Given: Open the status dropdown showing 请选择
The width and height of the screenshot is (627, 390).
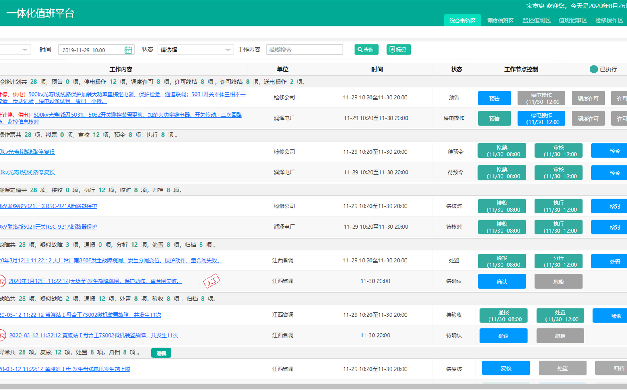Looking at the screenshot, I should pyautogui.click(x=196, y=50).
